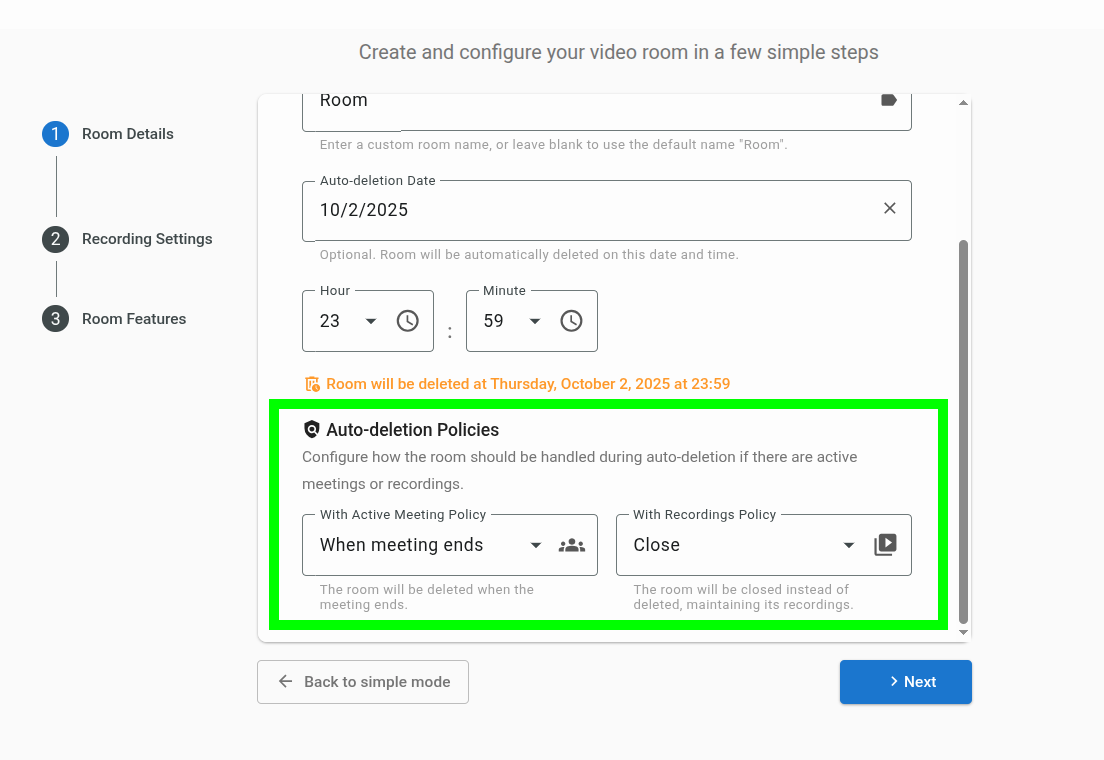Image resolution: width=1104 pixels, height=760 pixels.
Task: Go to Room Features step
Action: (133, 319)
